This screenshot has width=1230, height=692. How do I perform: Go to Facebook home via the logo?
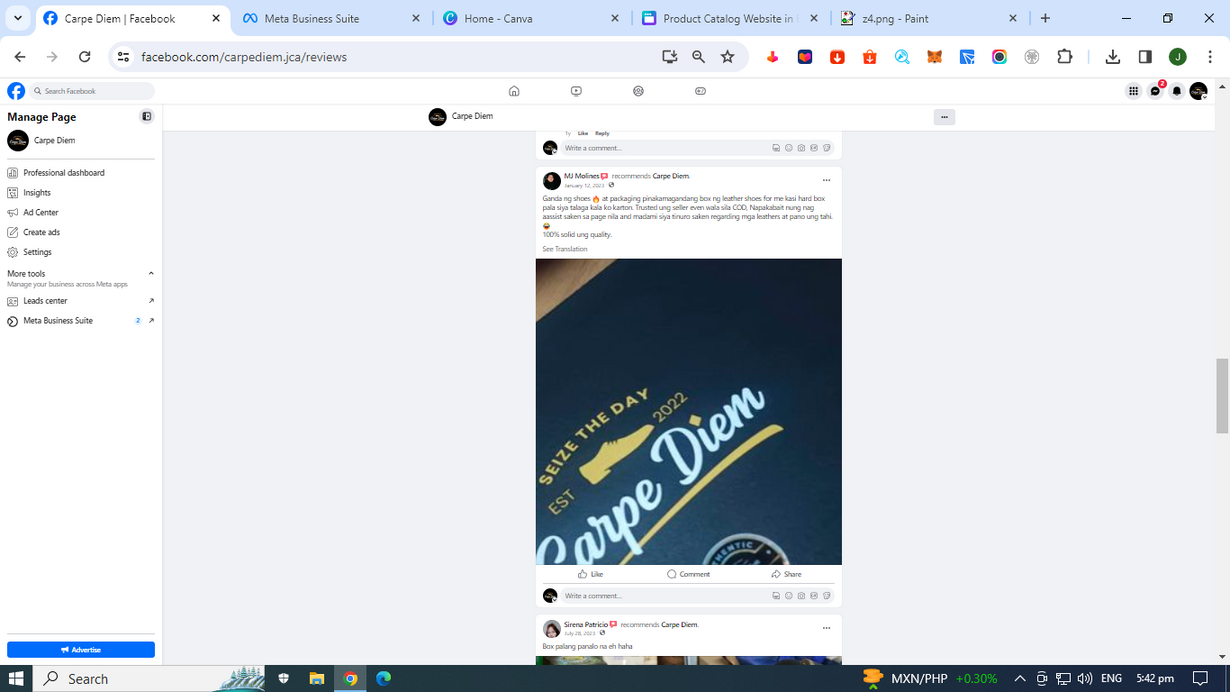pos(16,91)
